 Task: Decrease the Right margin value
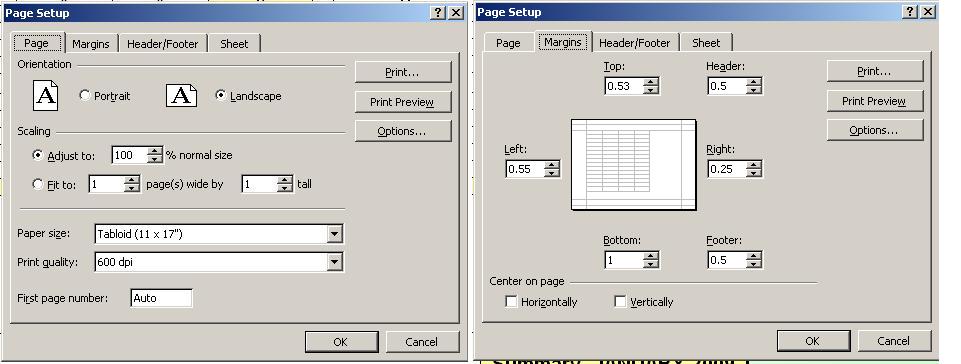pyautogui.click(x=754, y=173)
